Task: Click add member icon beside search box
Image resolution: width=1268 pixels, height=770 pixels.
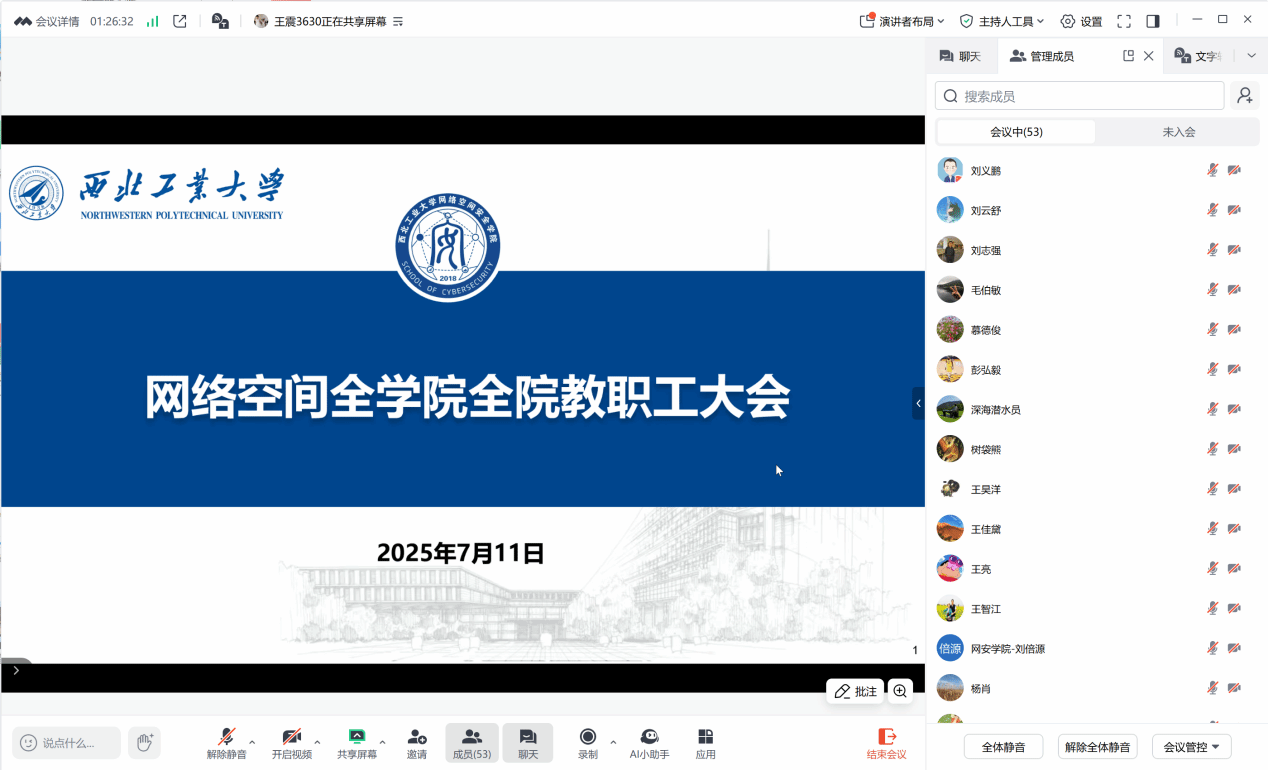Action: click(x=1244, y=96)
